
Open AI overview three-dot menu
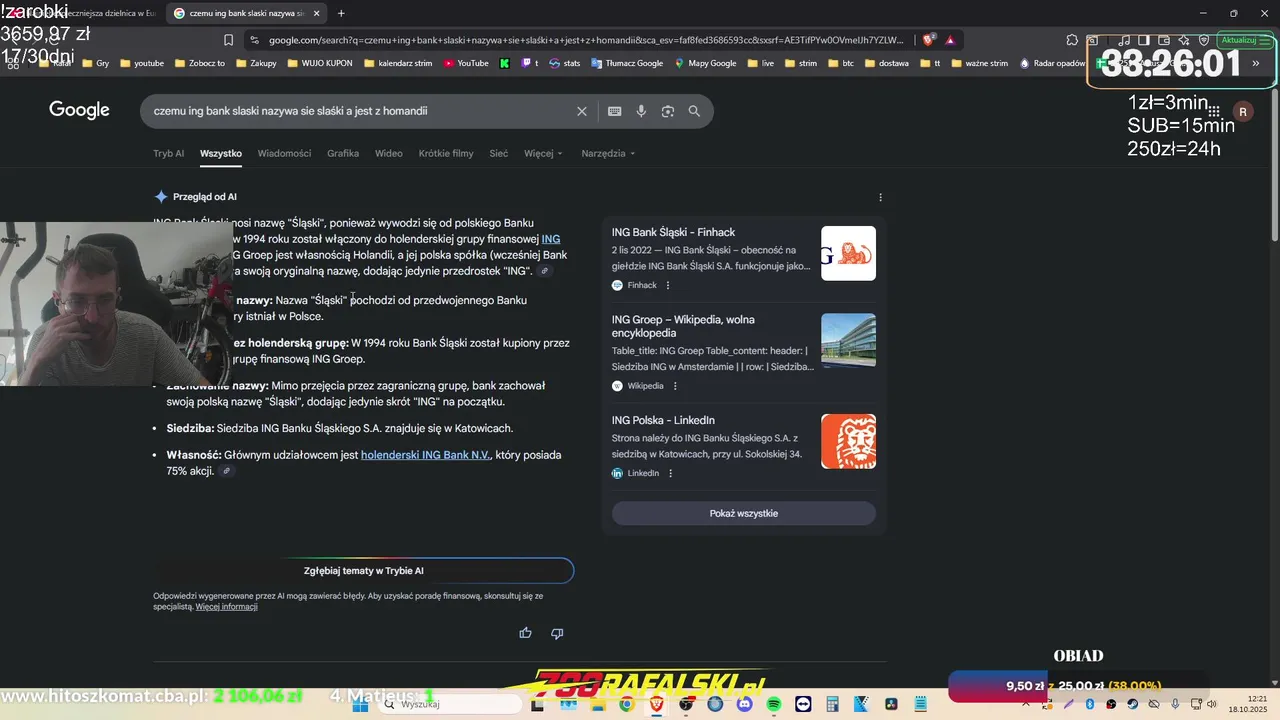880,197
